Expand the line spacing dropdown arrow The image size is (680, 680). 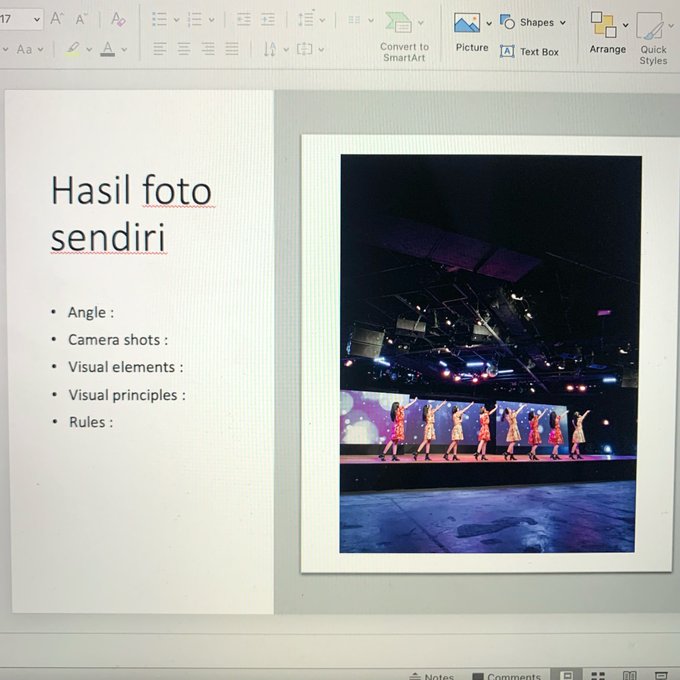(322, 20)
